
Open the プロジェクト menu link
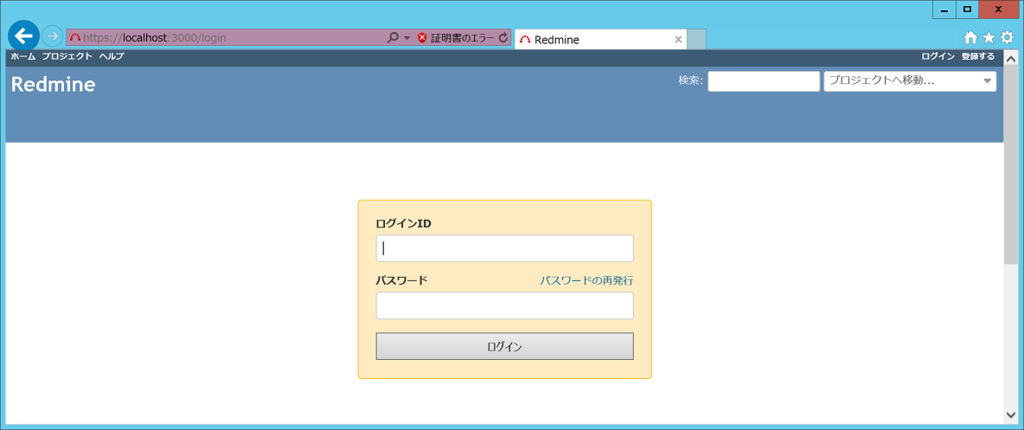pyautogui.click(x=67, y=57)
